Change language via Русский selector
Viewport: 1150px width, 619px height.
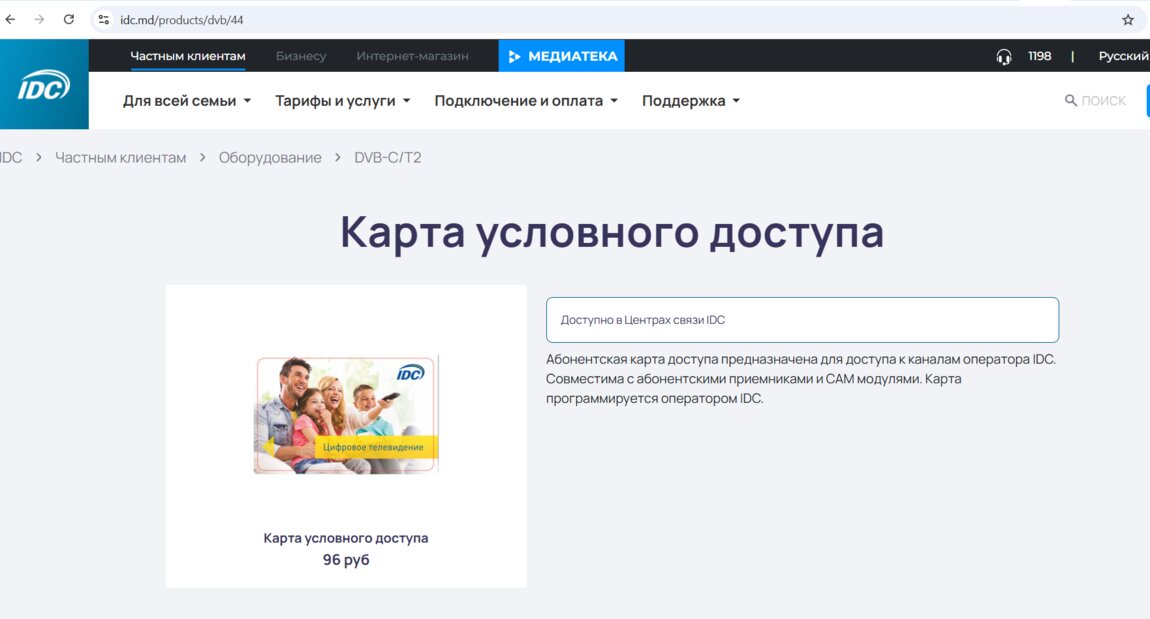(1123, 56)
